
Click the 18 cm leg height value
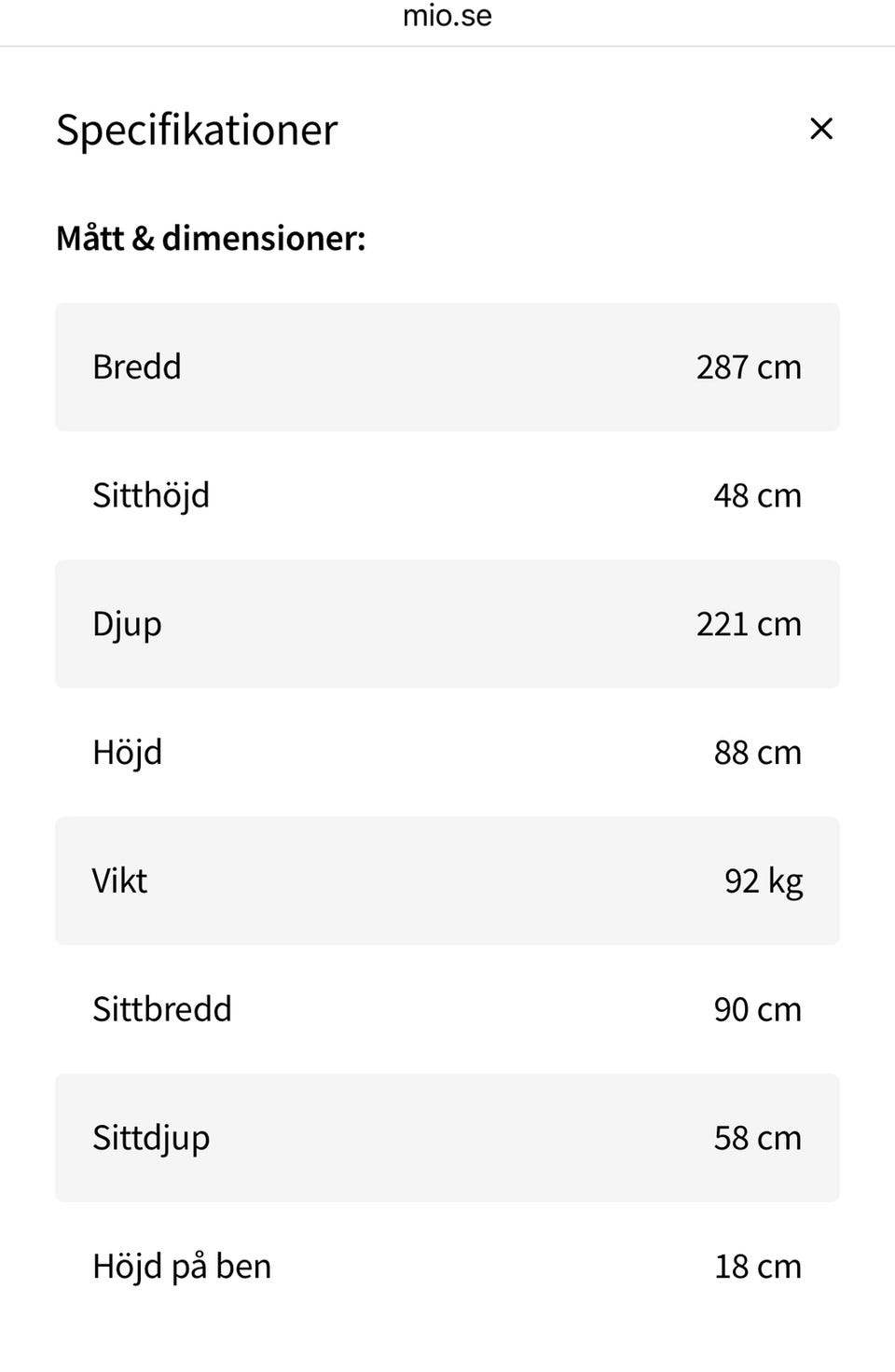point(757,1267)
